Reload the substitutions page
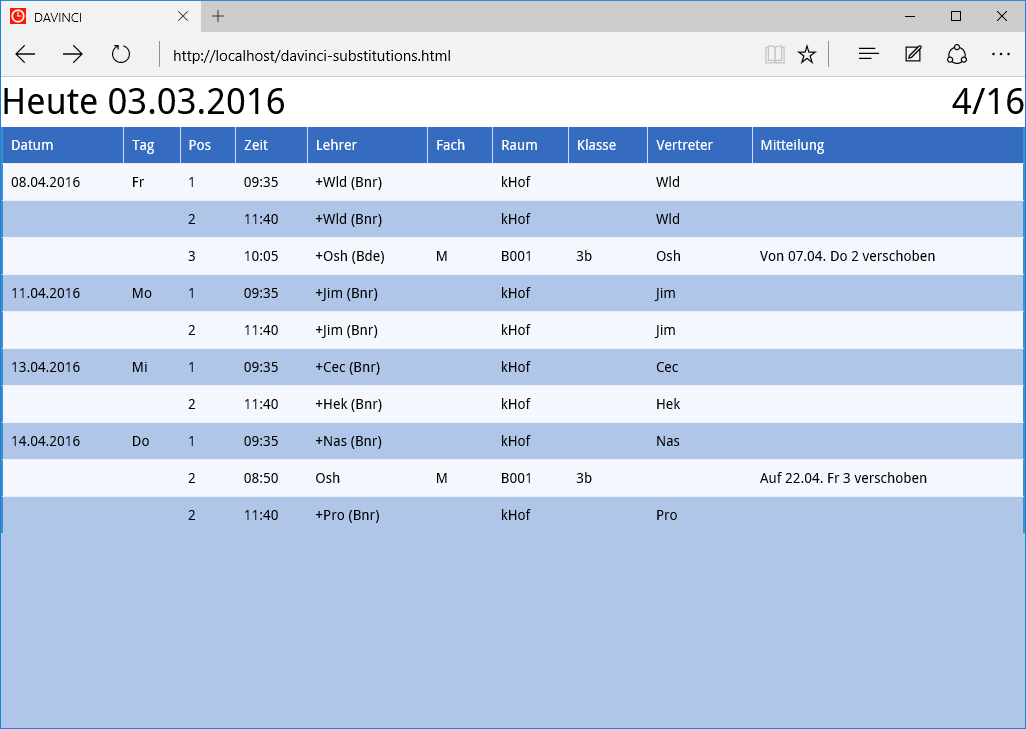Screen dimensions: 1026x729 coord(121,54)
